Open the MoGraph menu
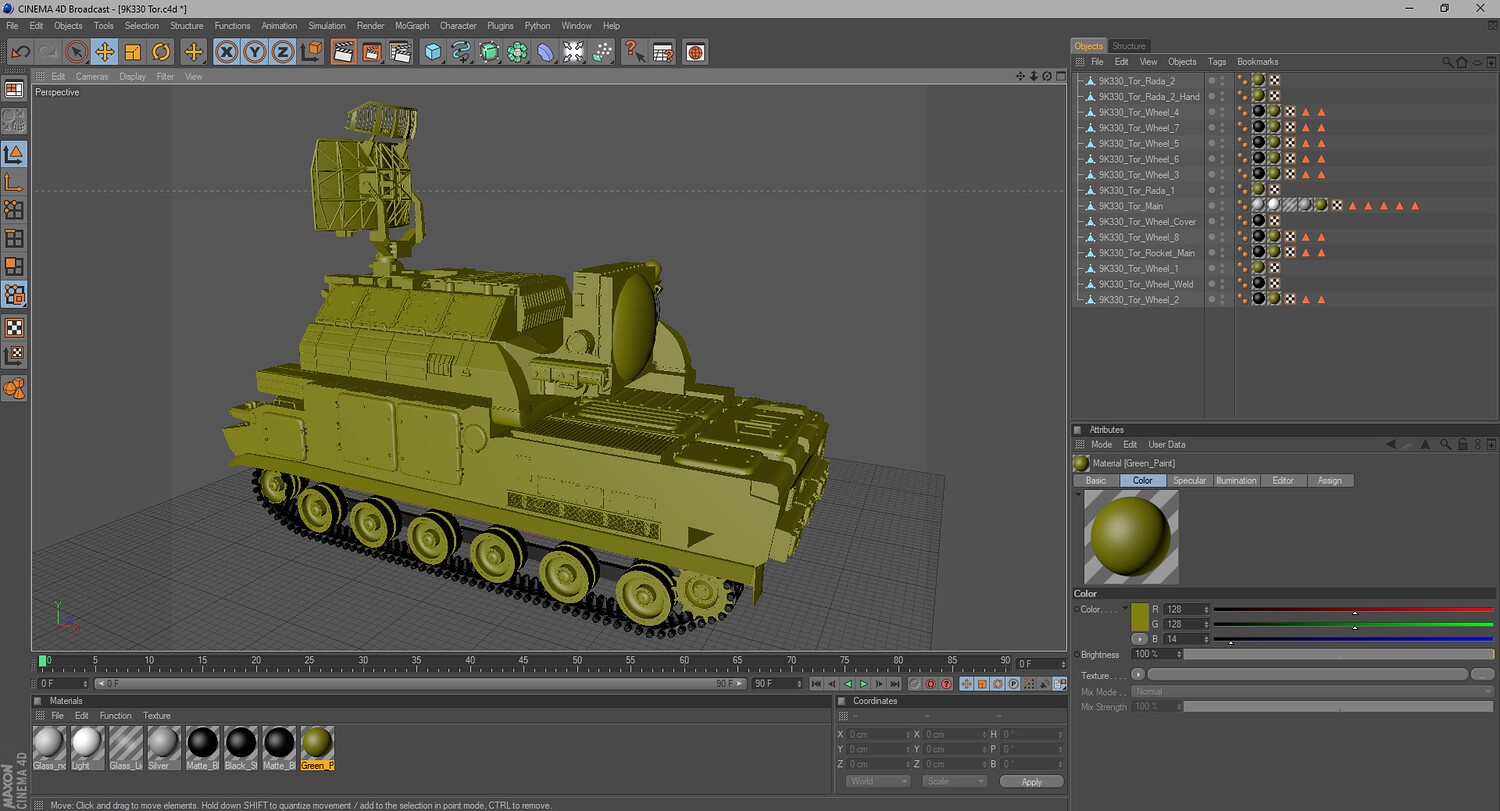Image resolution: width=1500 pixels, height=811 pixels. 412,26
